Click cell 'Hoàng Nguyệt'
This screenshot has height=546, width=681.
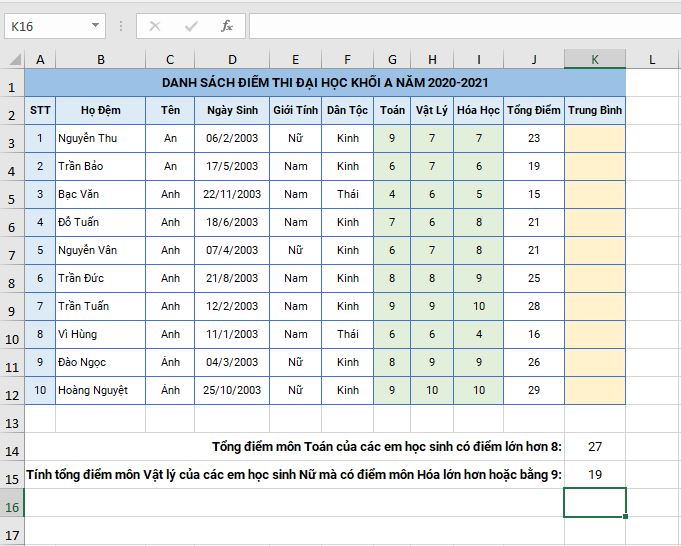tap(100, 390)
